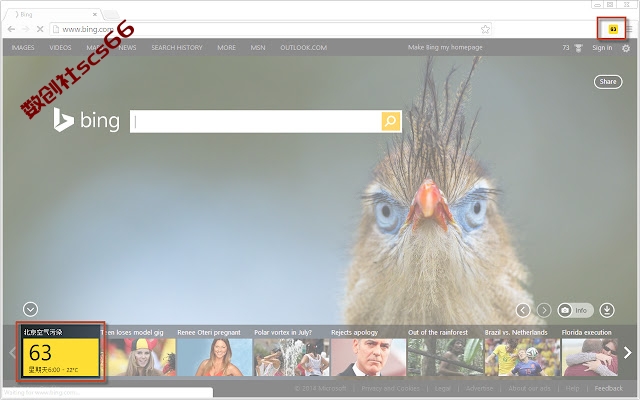The width and height of the screenshot is (640, 400).
Task: Open a new tab
Action: point(111,15)
